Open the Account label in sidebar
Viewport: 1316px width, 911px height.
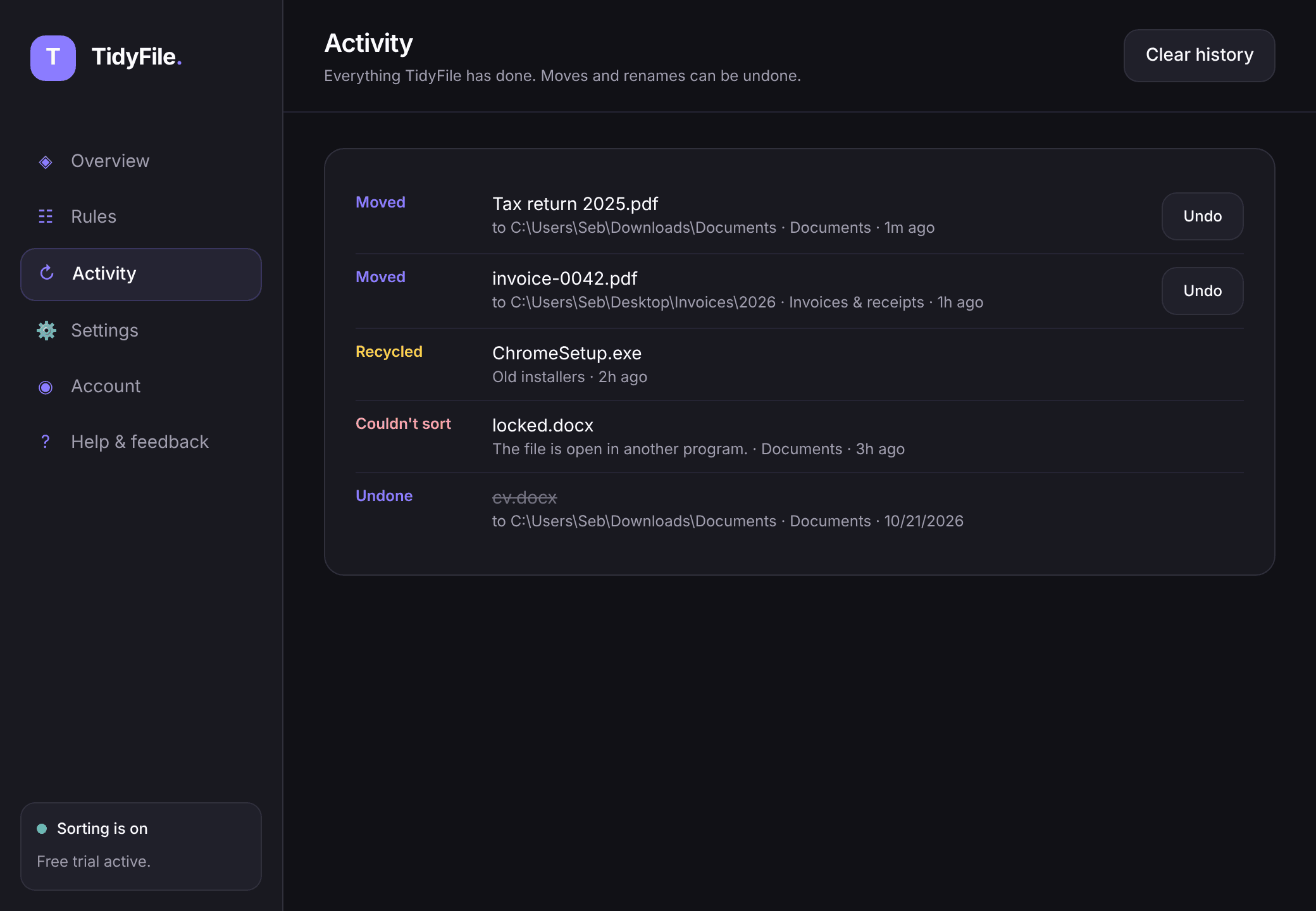106,386
